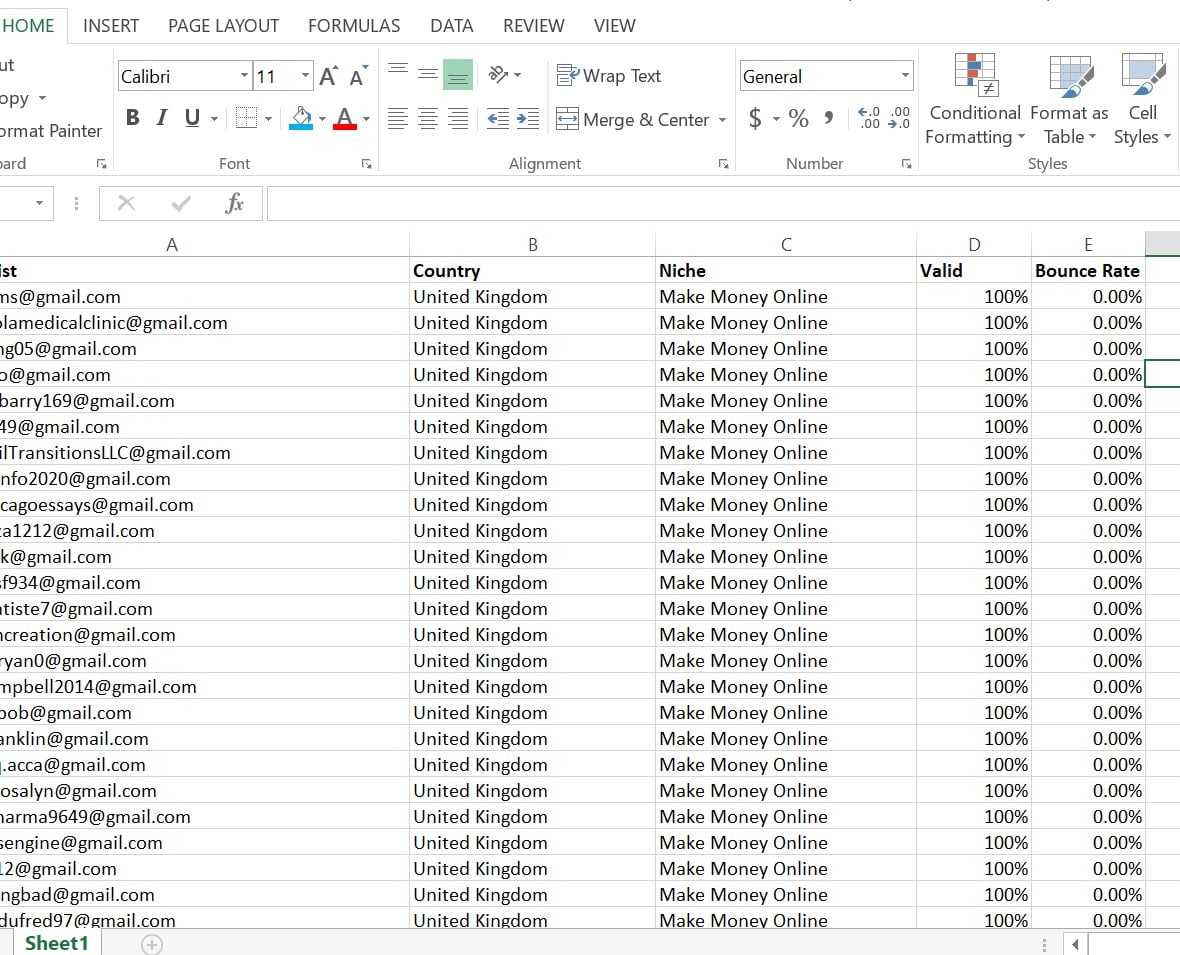This screenshot has width=1180, height=955.
Task: Click the New Sheet plus button
Action: 150,943
